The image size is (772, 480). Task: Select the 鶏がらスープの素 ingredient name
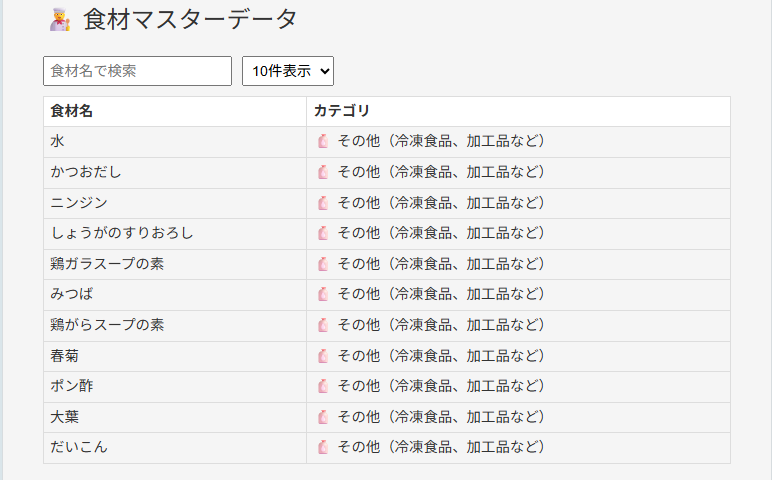[x=107, y=325]
